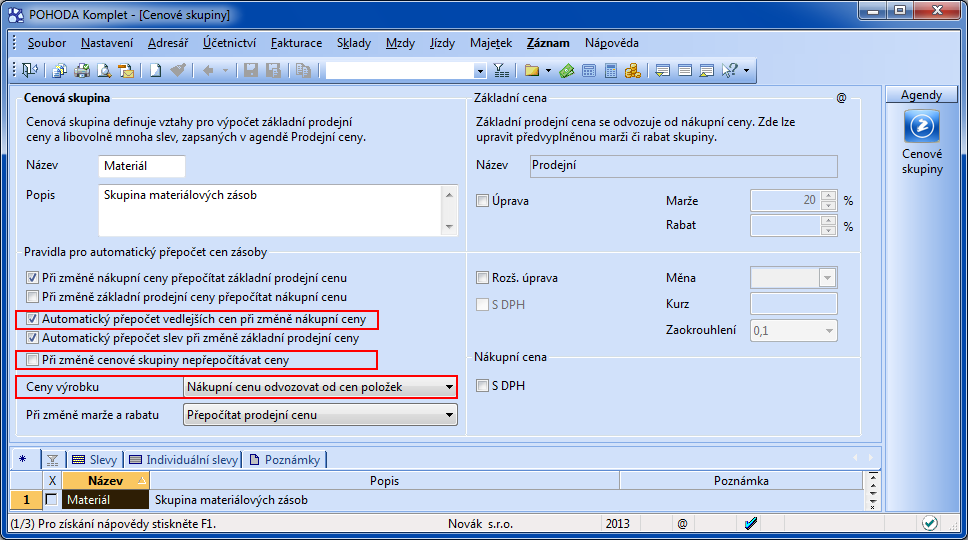Check the S DPH checkbox under Nákupní cena

click(482, 386)
